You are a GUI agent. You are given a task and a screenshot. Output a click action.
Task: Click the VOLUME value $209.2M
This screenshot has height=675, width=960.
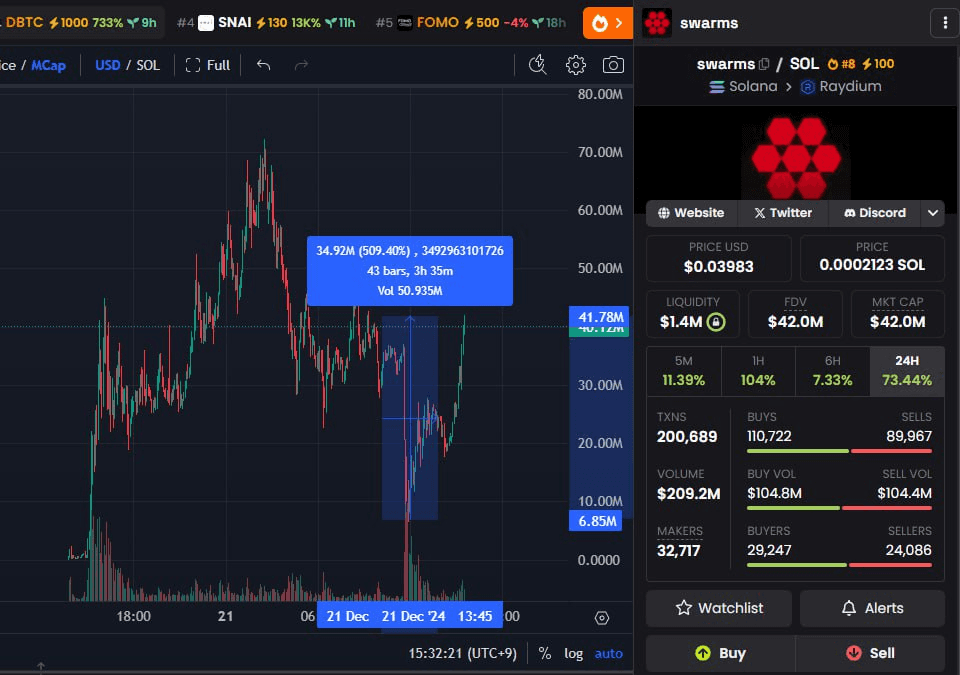pyautogui.click(x=689, y=494)
